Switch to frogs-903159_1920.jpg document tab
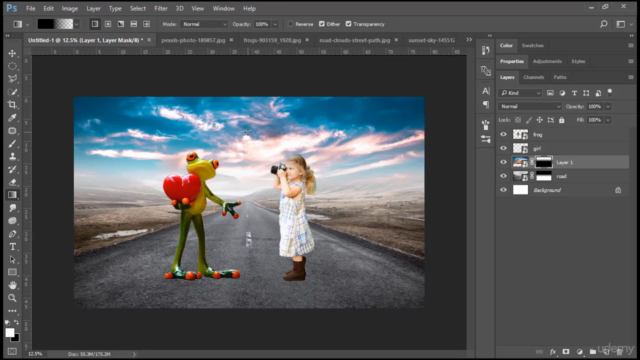The width and height of the screenshot is (640, 360). coord(272,40)
